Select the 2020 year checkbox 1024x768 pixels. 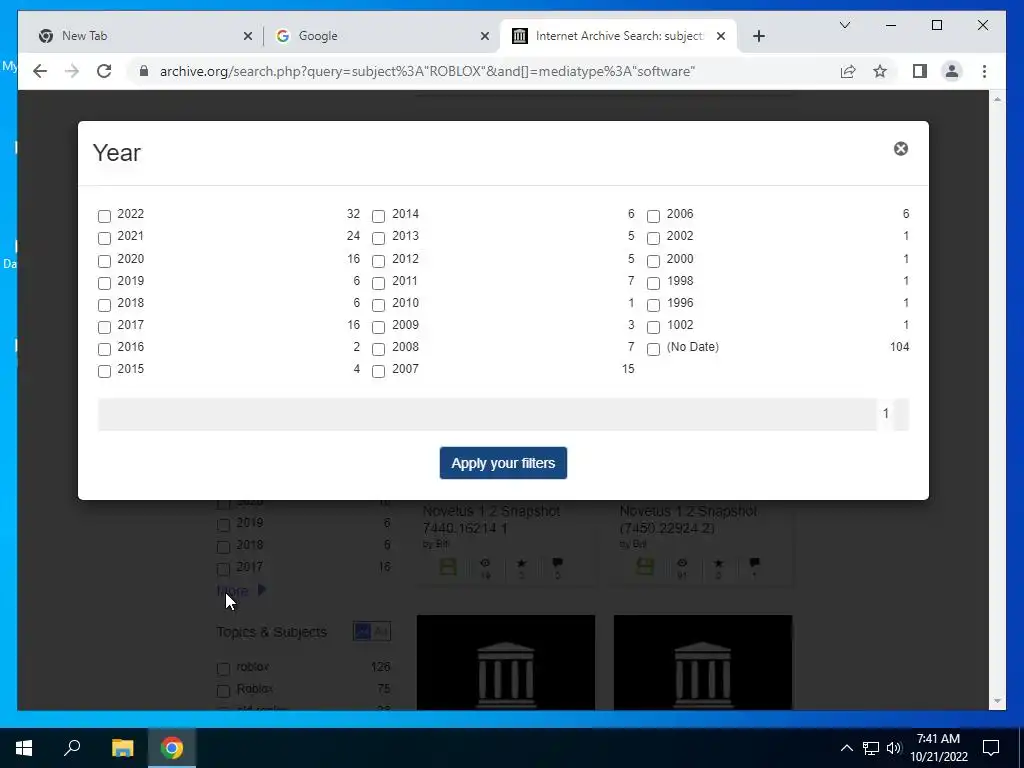(x=104, y=261)
